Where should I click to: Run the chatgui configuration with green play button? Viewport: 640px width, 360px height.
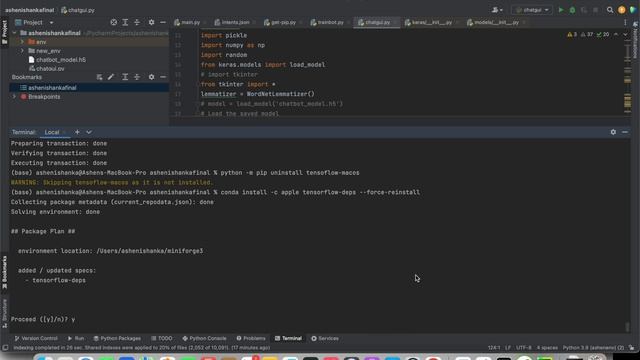click(x=561, y=10)
